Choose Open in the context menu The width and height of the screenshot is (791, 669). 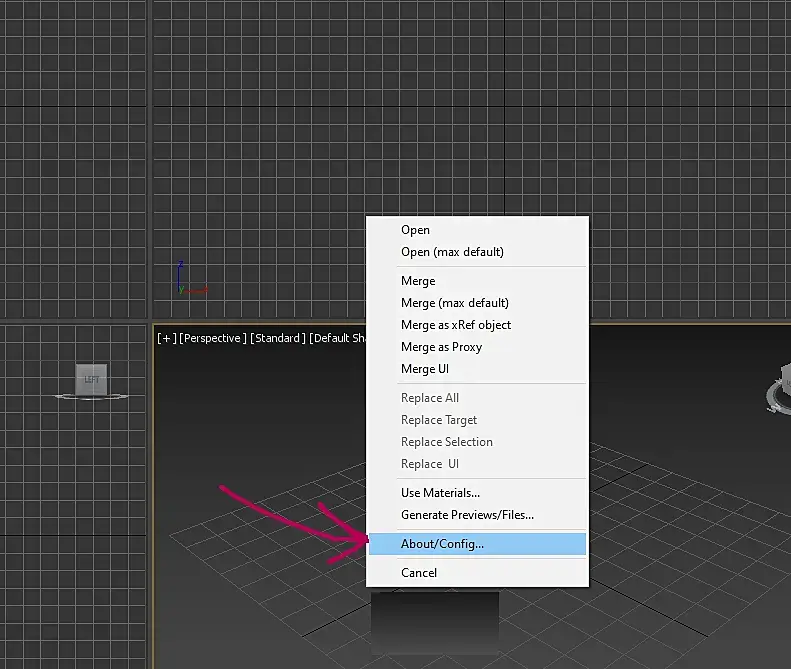tap(477, 230)
